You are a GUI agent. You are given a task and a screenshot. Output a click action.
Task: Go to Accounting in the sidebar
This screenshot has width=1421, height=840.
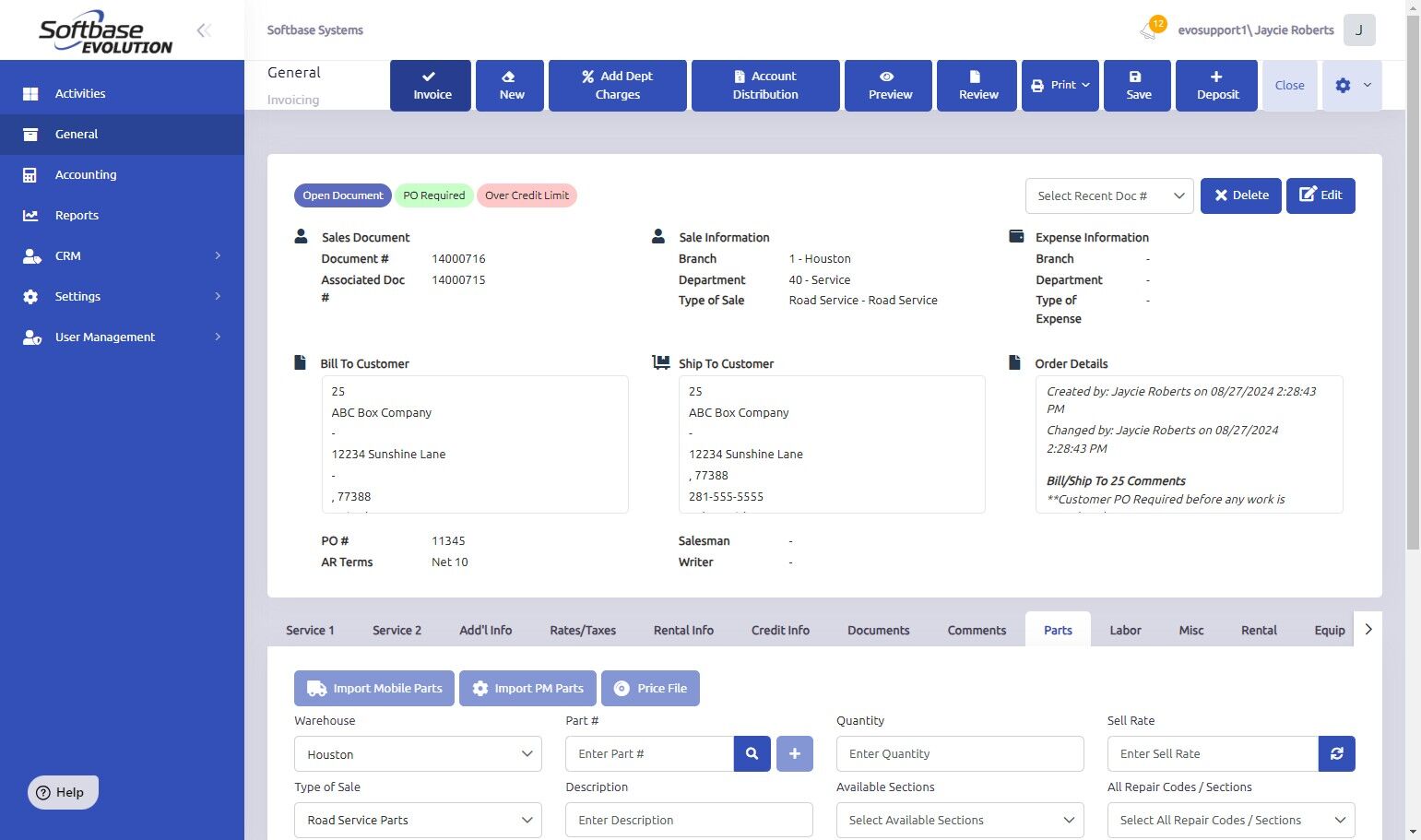coord(122,174)
